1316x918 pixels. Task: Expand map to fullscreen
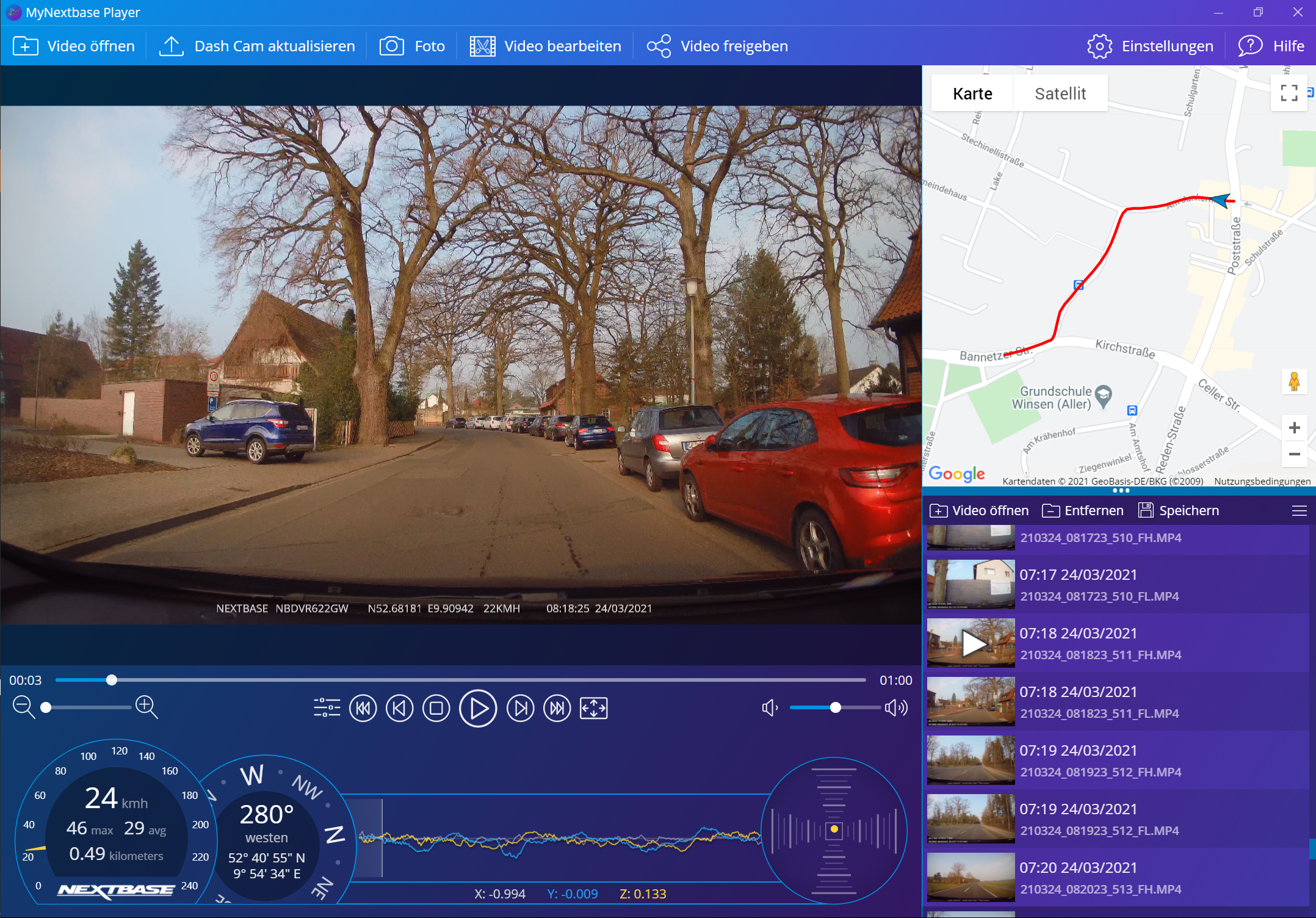point(1289,93)
